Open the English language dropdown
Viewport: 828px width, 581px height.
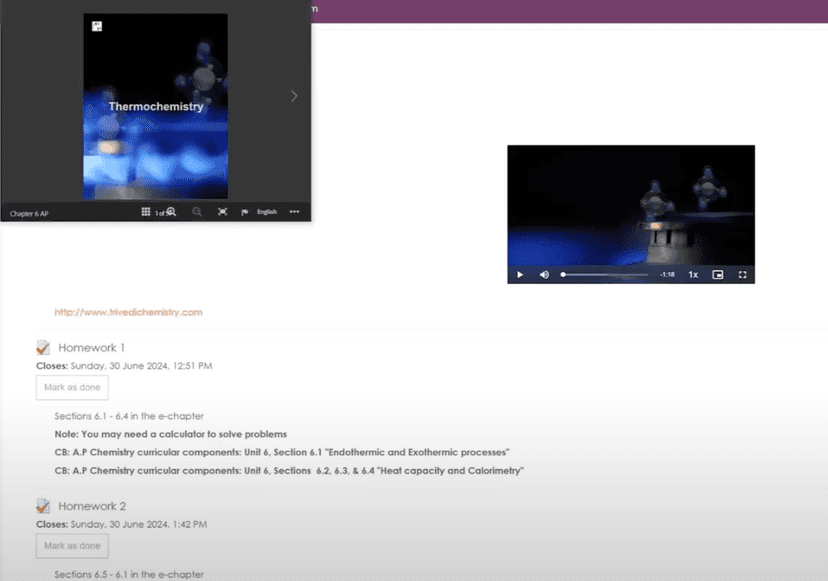pos(267,211)
